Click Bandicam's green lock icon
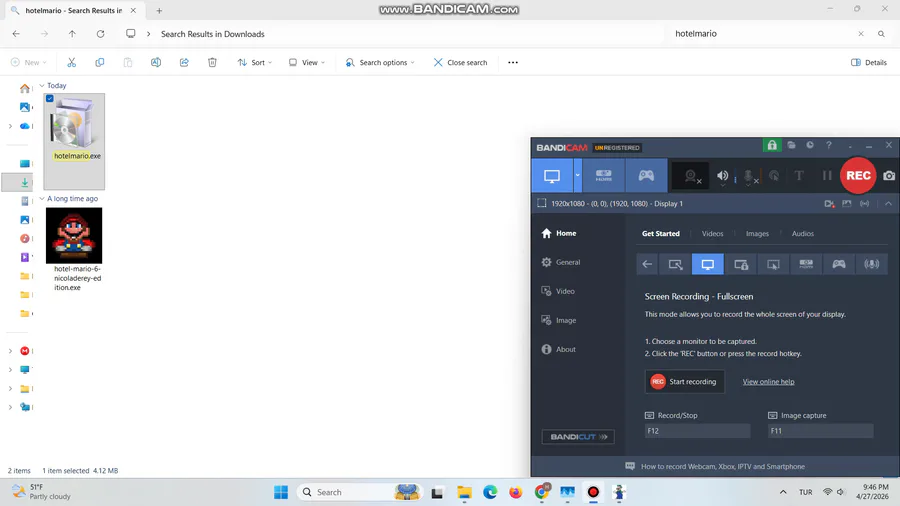 coord(772,146)
